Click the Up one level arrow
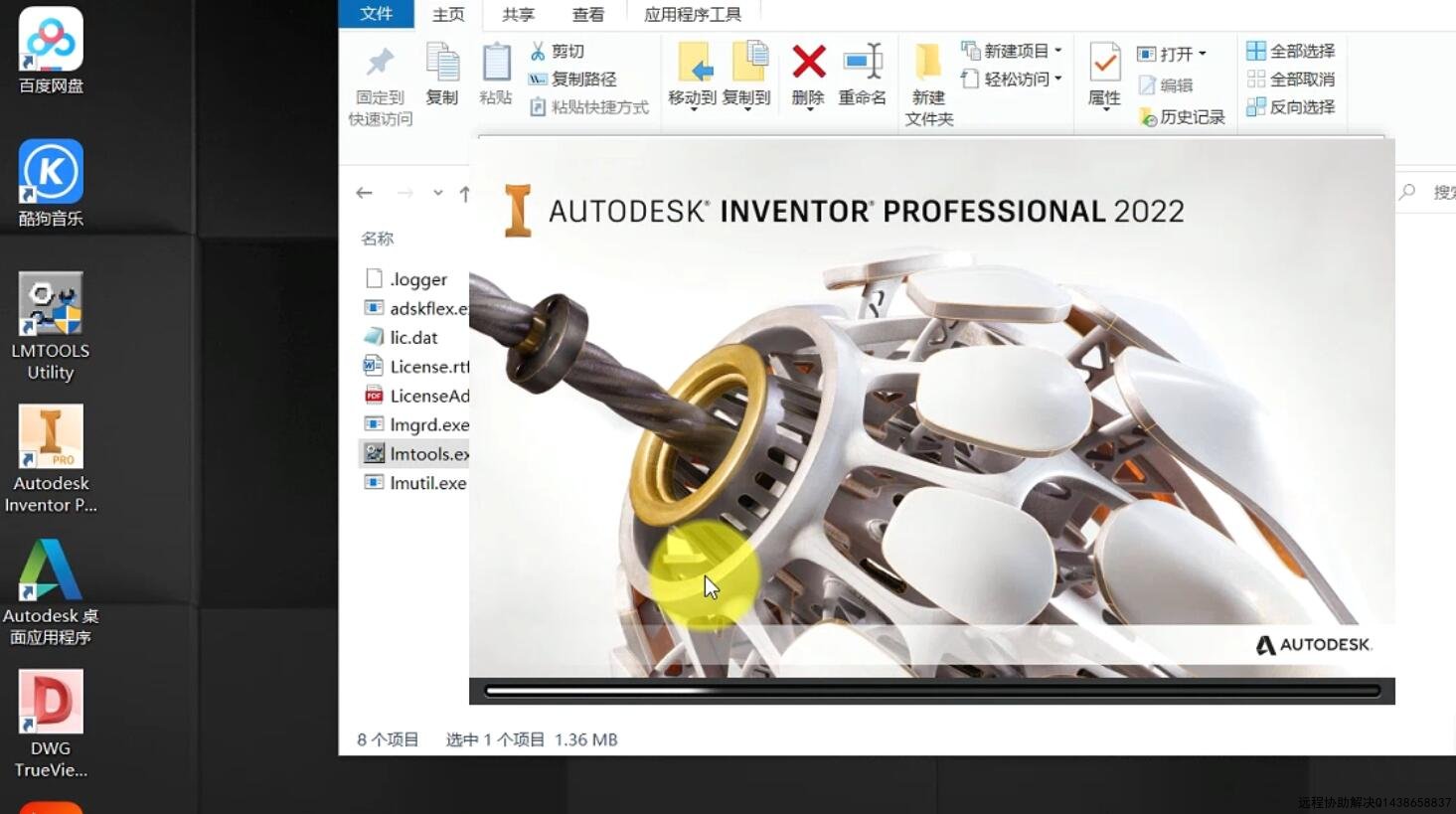The height and width of the screenshot is (814, 1456). (464, 194)
